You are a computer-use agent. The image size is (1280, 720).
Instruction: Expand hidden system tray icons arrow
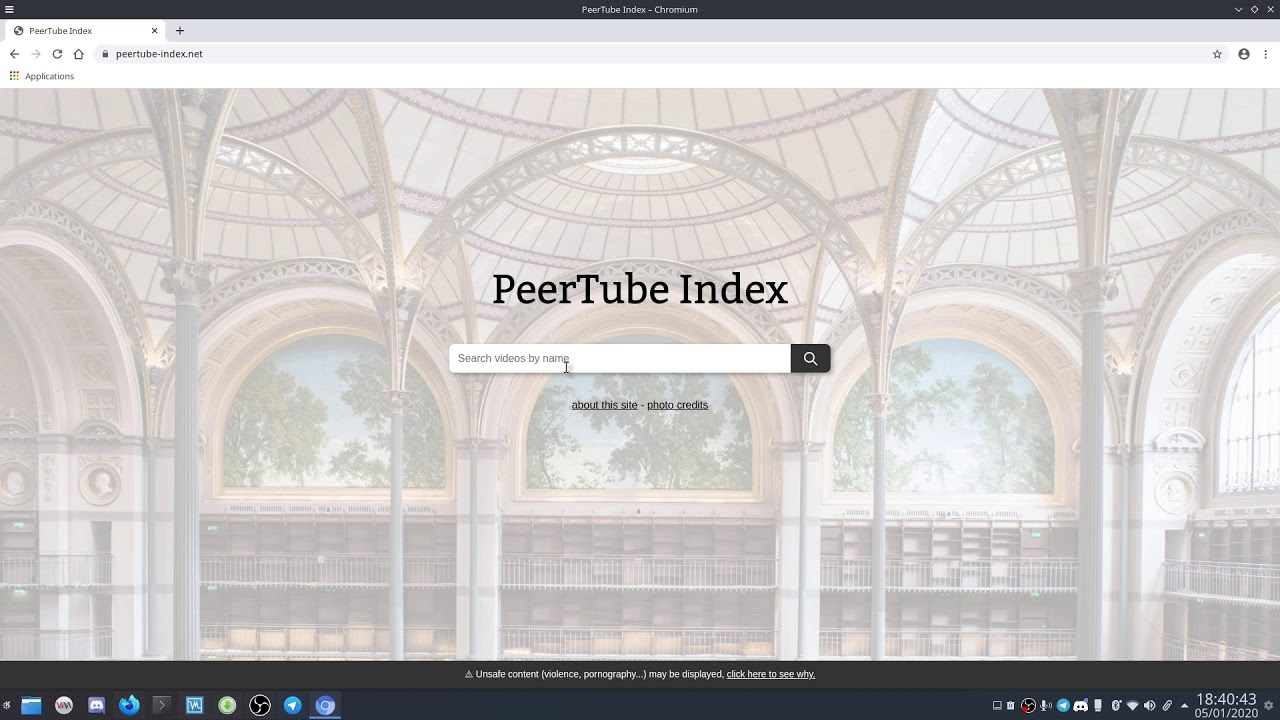[1184, 706]
